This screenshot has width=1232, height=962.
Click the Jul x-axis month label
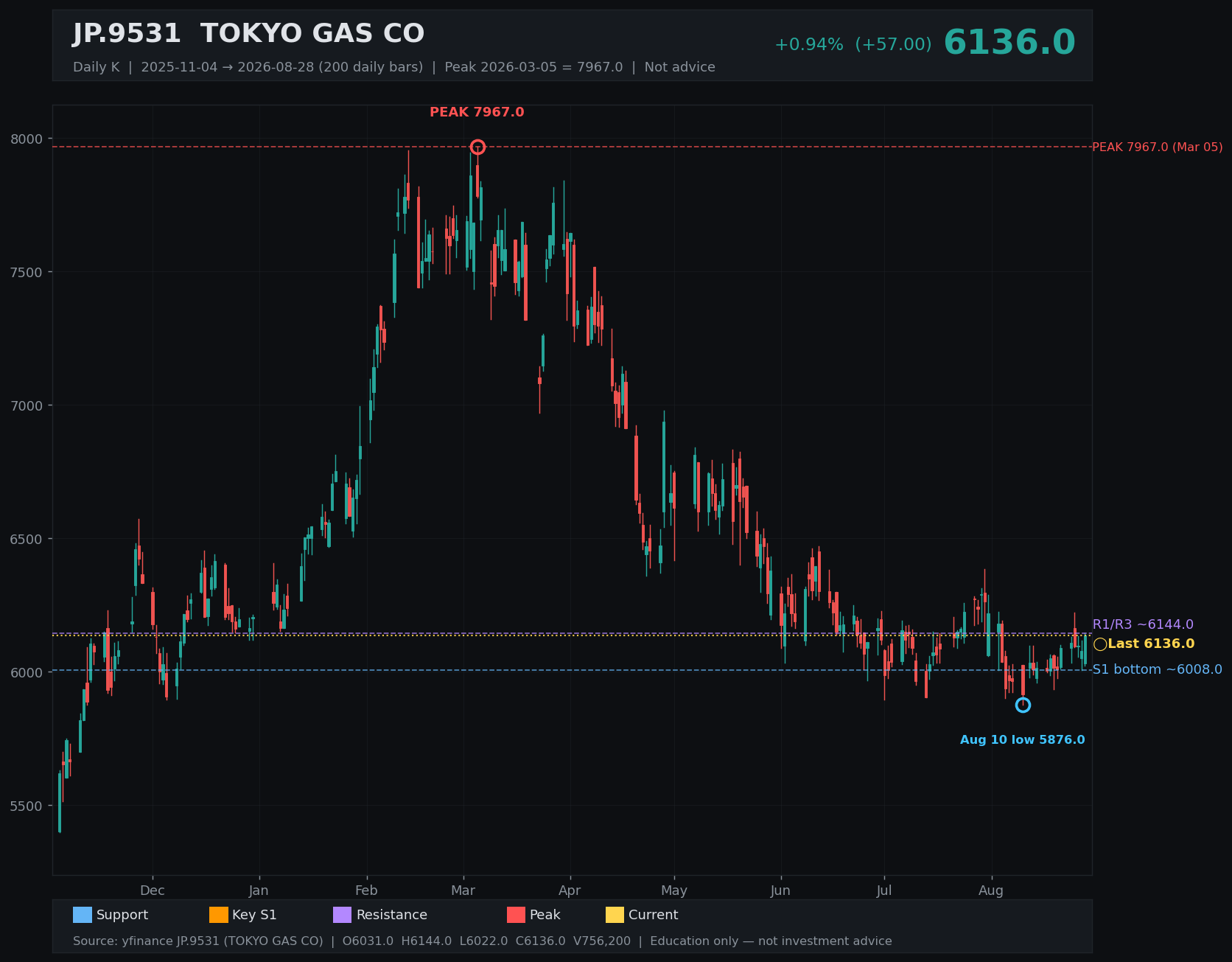tap(884, 890)
